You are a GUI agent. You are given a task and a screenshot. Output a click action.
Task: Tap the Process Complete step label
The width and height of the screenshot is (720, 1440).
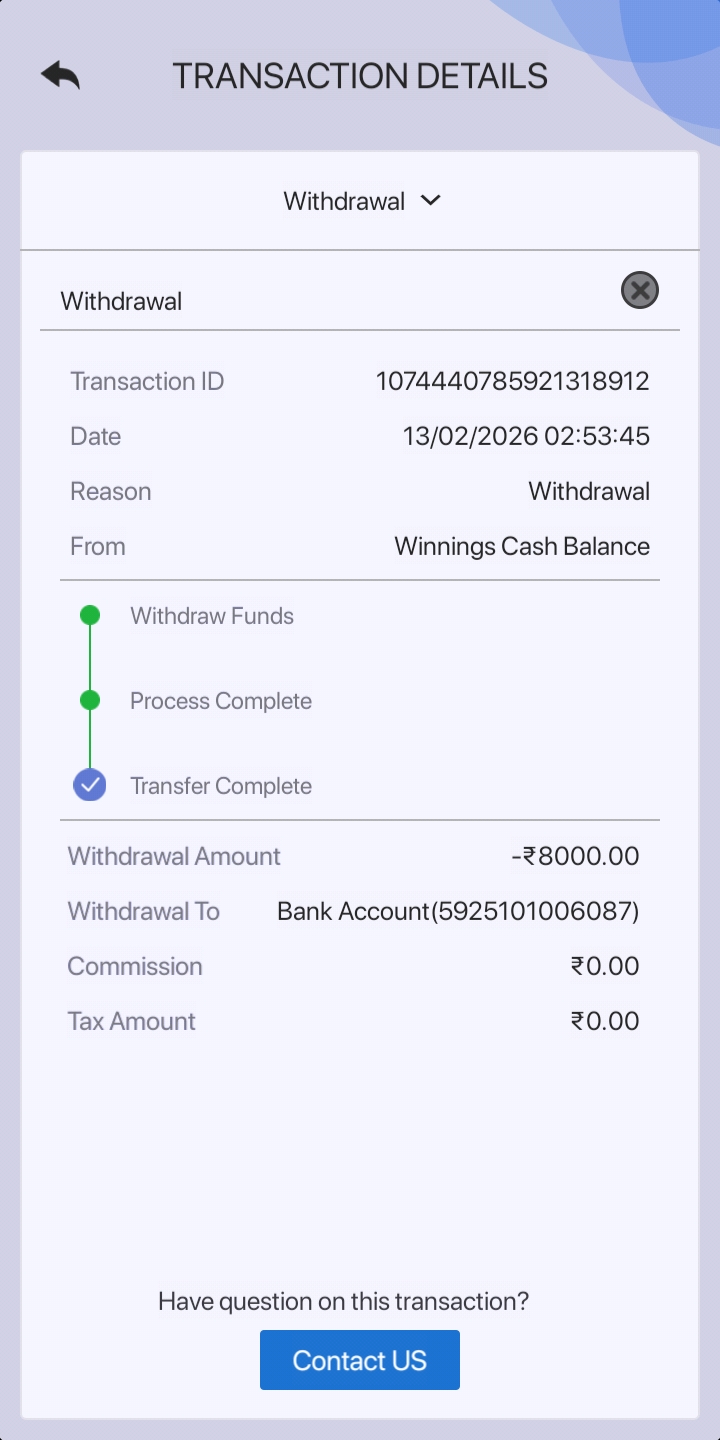(221, 701)
